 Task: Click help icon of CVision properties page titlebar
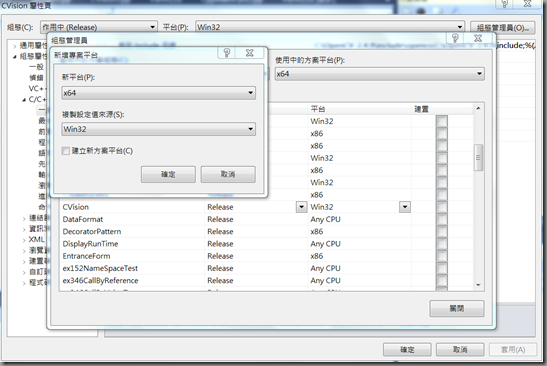(x=505, y=4)
